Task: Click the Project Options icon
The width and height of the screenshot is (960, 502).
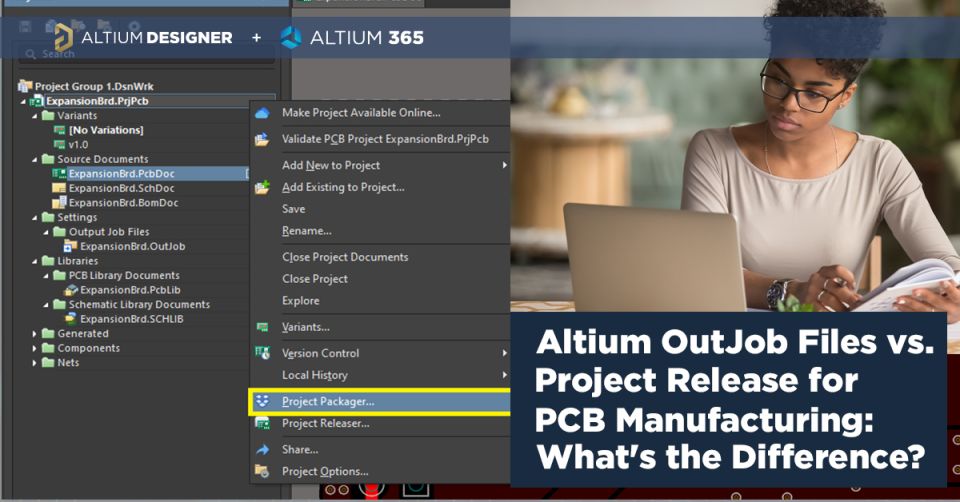Action: pyautogui.click(x=262, y=471)
